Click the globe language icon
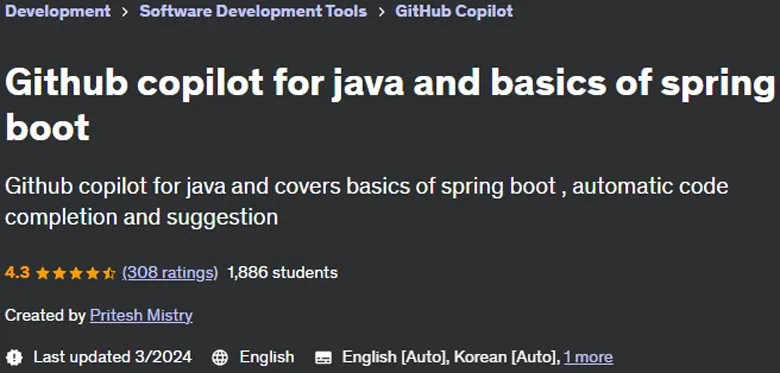This screenshot has height=373, width=780. (x=220, y=357)
